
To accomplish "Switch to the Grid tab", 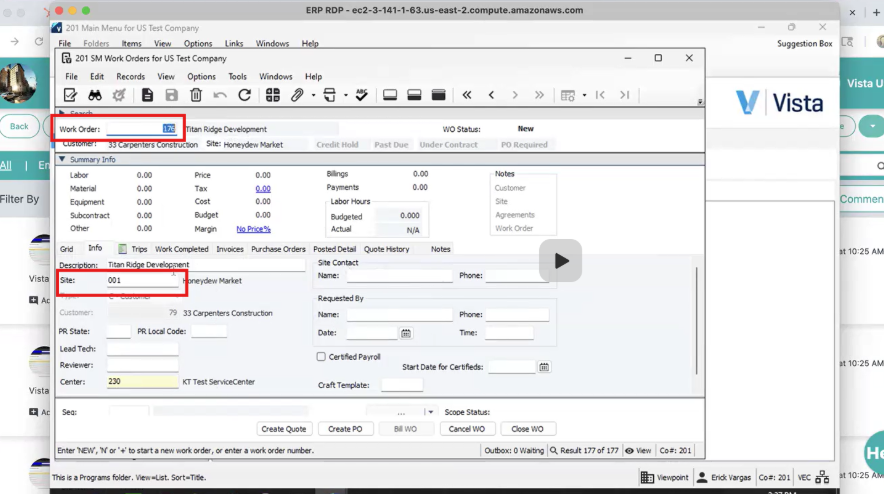I will pos(67,249).
